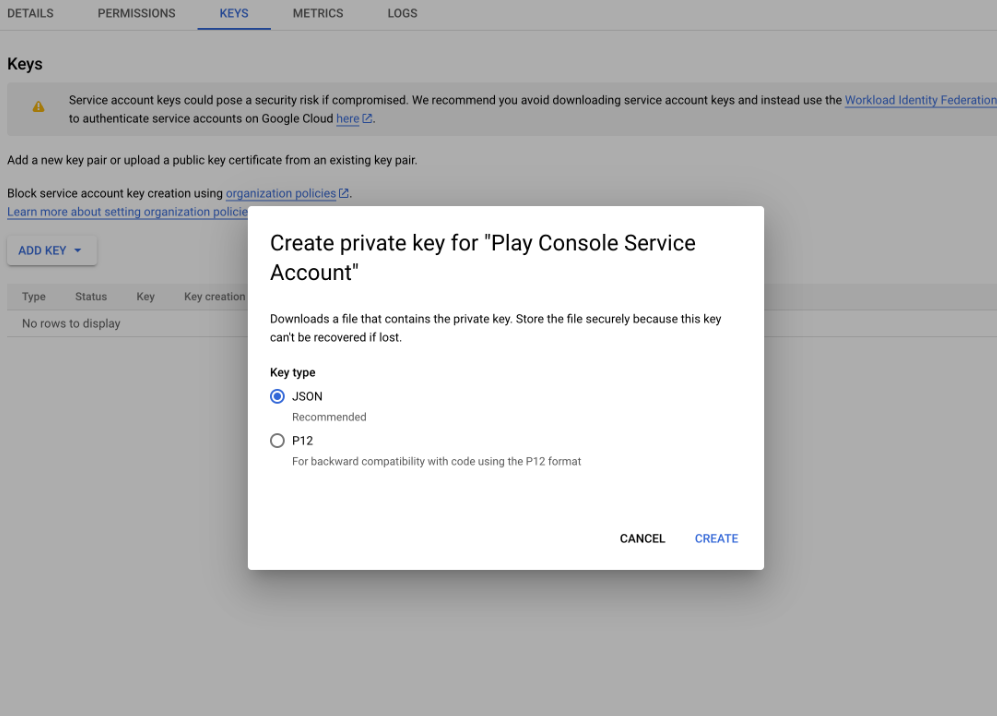Select the JSON key type radio button
Image resolution: width=997 pixels, height=716 pixels.
click(277, 396)
